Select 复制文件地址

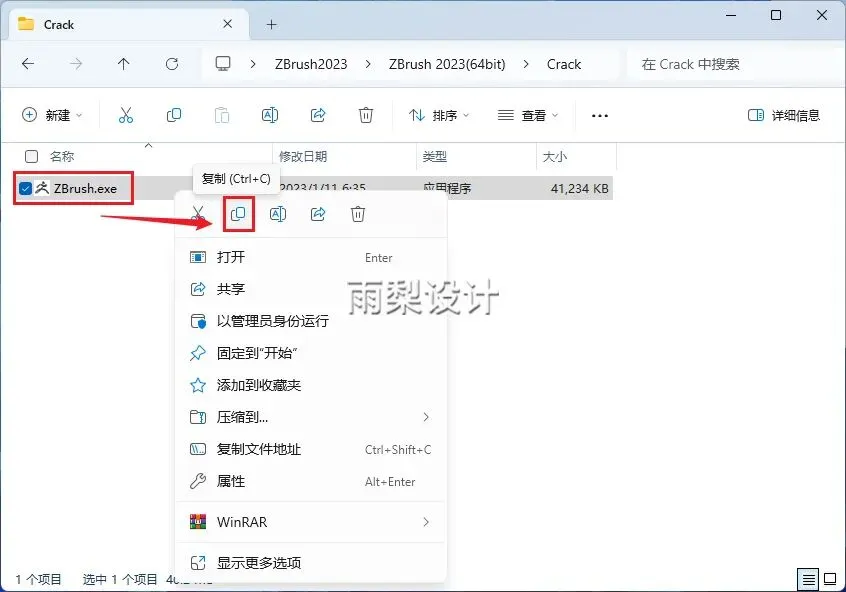(x=311, y=449)
